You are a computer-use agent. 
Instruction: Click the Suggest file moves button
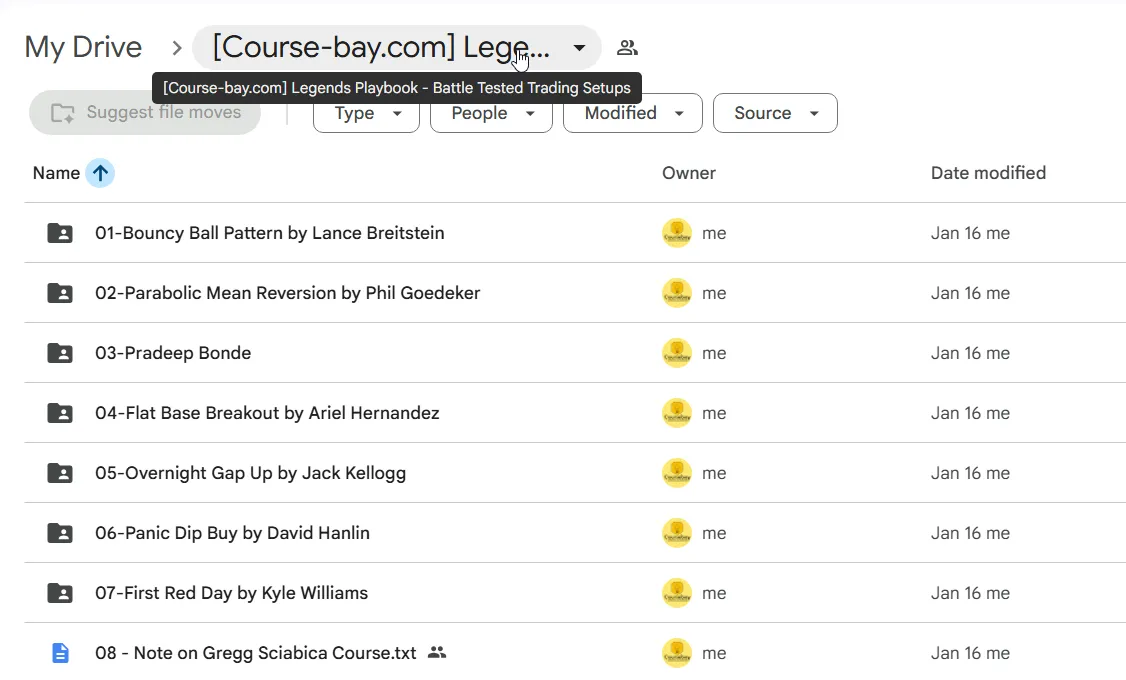145,113
